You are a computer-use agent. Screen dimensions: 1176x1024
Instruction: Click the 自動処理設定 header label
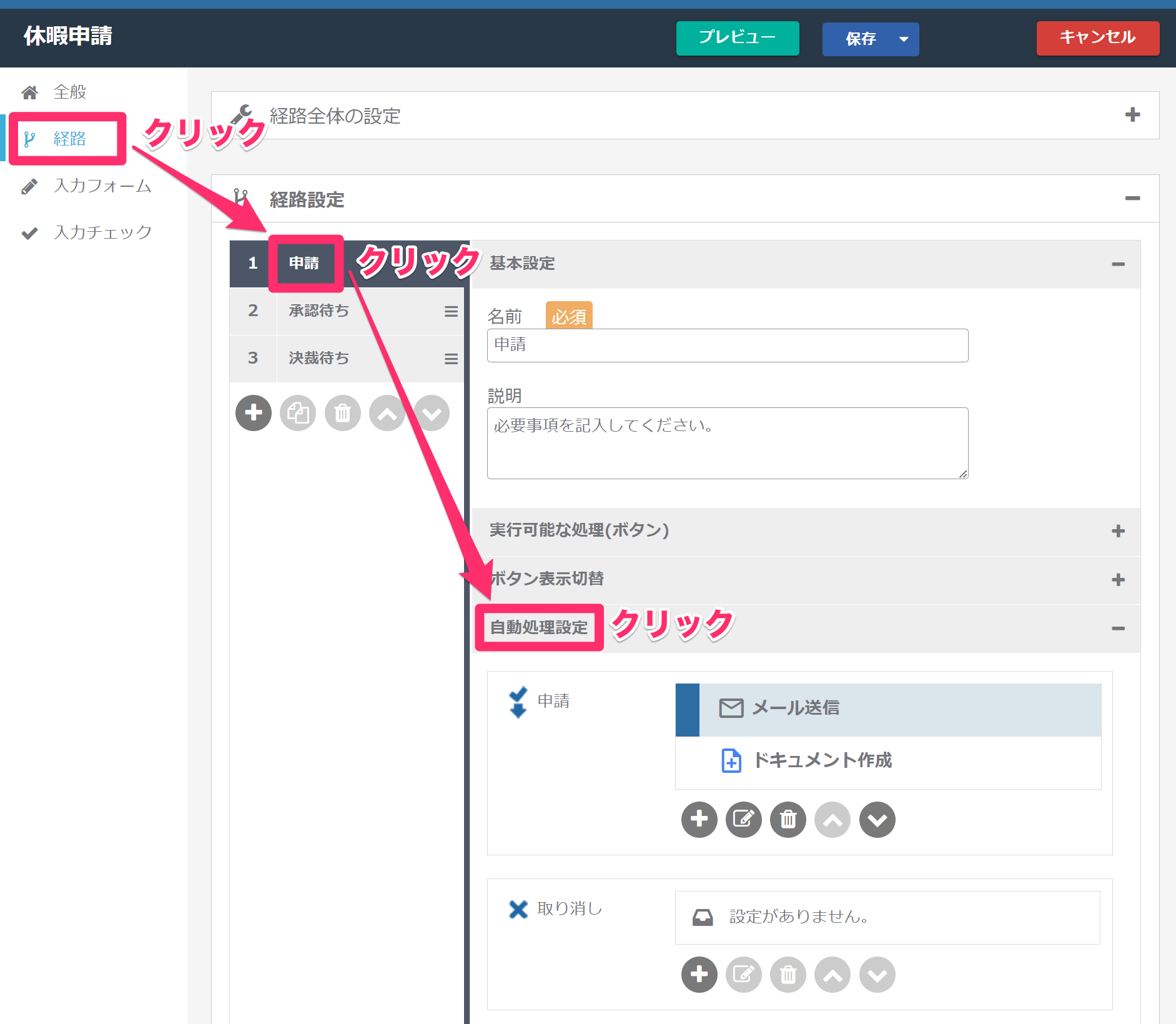(x=539, y=627)
